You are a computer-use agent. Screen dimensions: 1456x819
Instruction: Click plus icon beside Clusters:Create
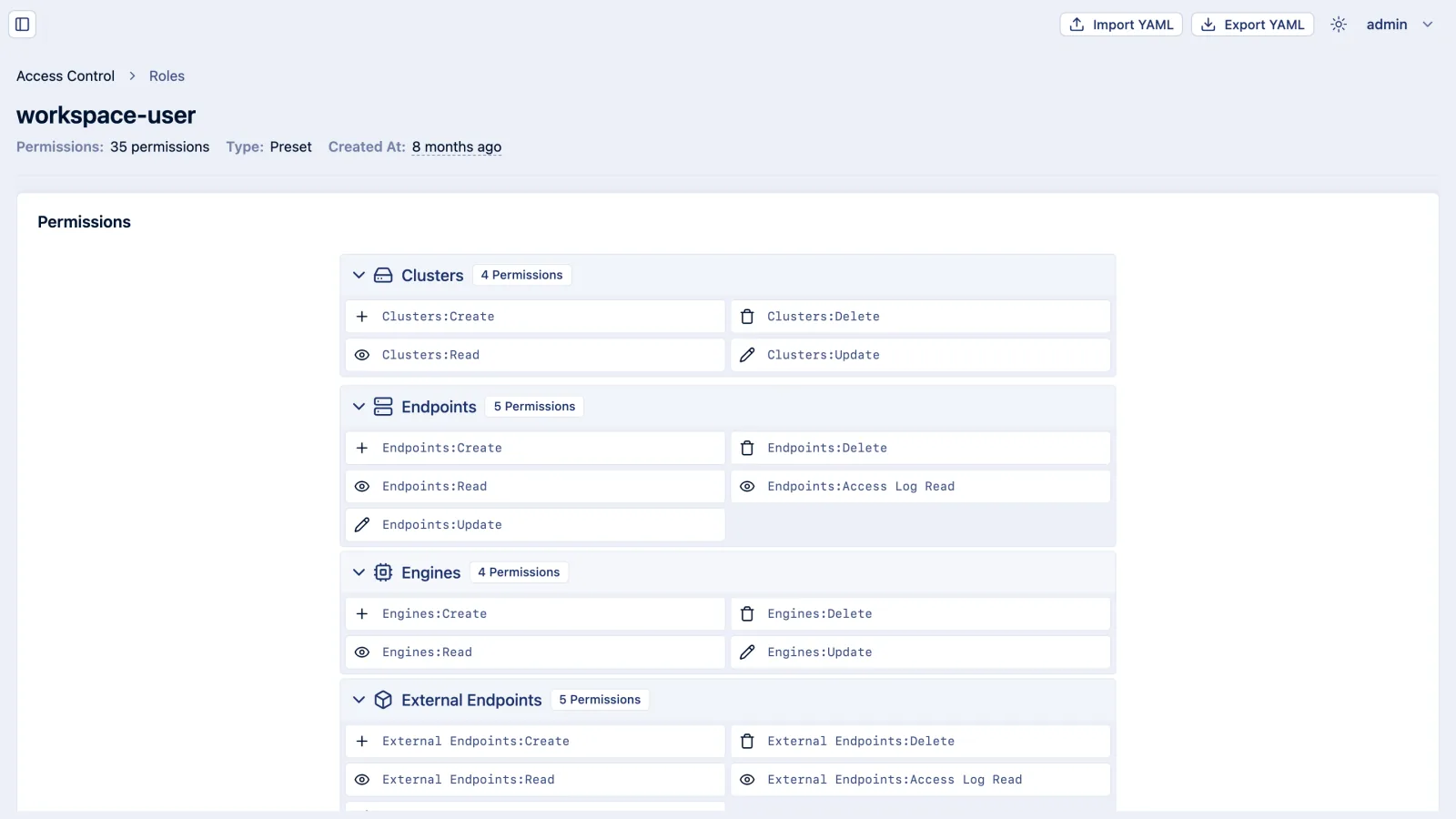point(362,317)
